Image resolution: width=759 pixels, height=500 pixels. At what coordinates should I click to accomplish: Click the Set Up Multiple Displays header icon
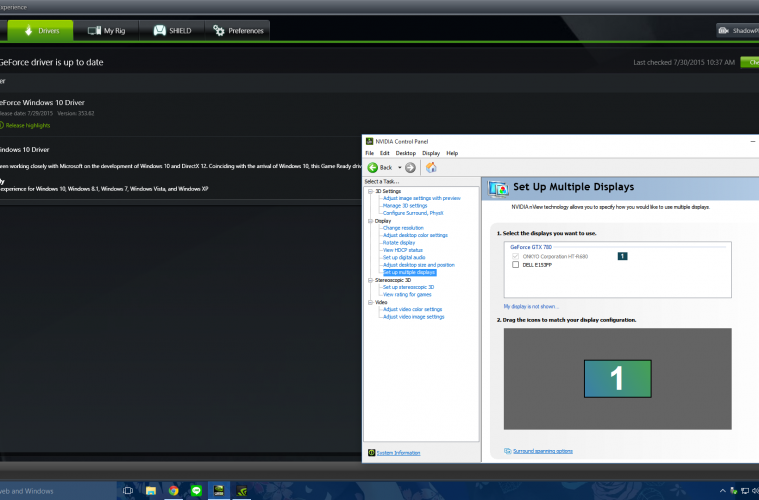(x=498, y=188)
